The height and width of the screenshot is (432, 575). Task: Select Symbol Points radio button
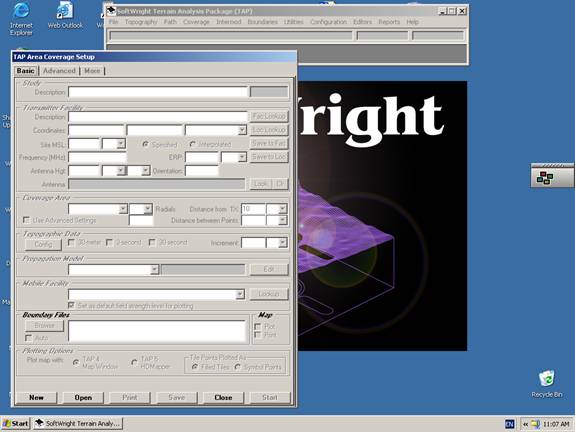(x=238, y=367)
